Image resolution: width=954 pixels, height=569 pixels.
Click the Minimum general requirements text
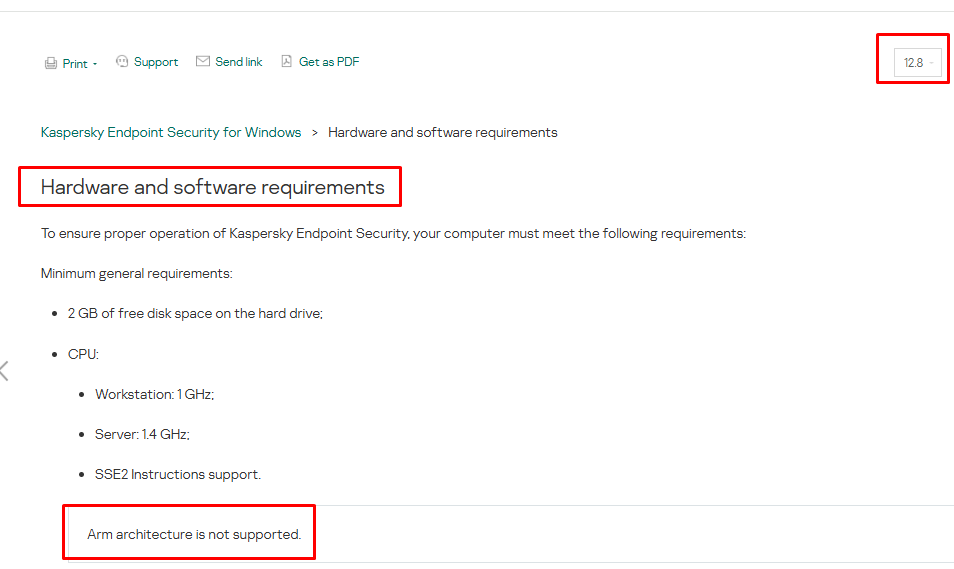(x=136, y=273)
